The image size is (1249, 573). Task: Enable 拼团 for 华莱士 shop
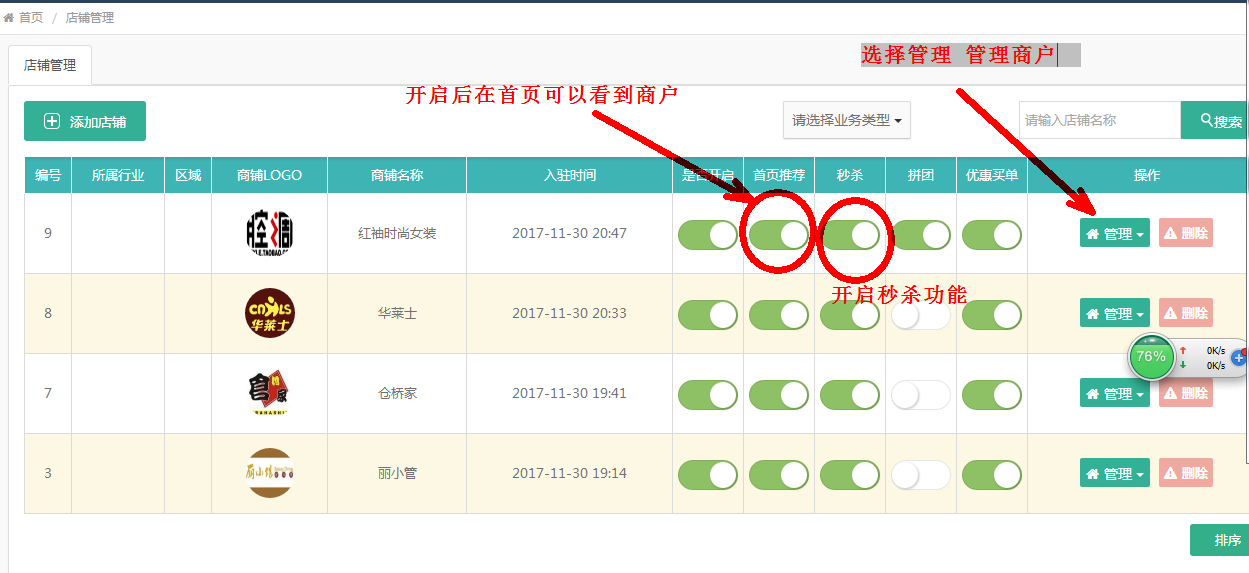click(920, 315)
